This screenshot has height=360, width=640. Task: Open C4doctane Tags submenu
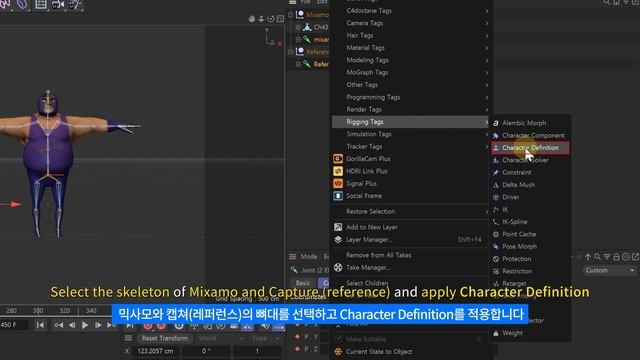click(x=411, y=11)
